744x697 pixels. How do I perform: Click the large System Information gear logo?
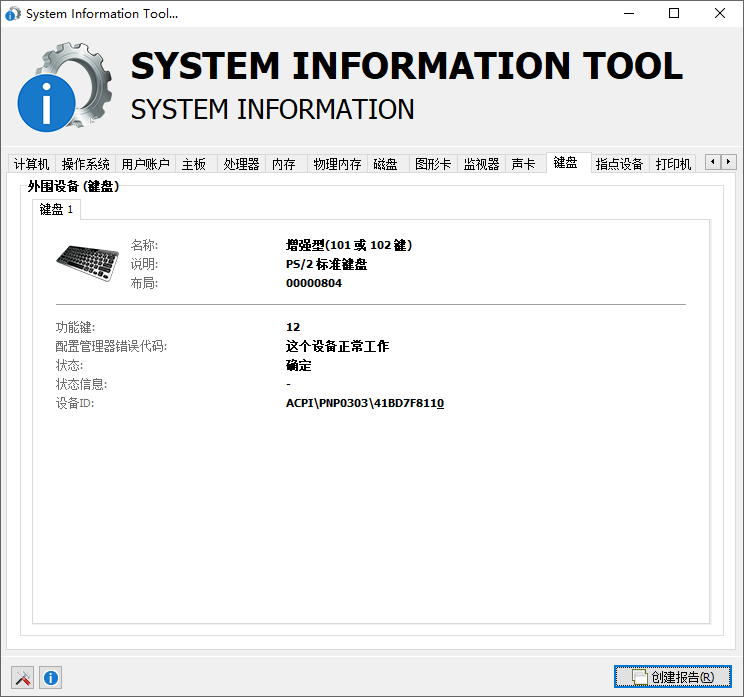65,87
